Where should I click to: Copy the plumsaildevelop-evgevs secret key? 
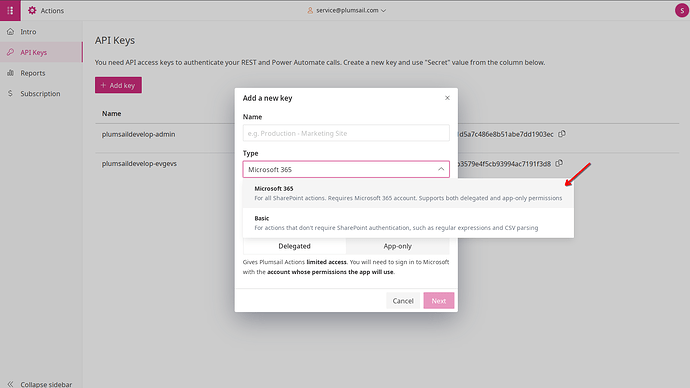tap(559, 163)
